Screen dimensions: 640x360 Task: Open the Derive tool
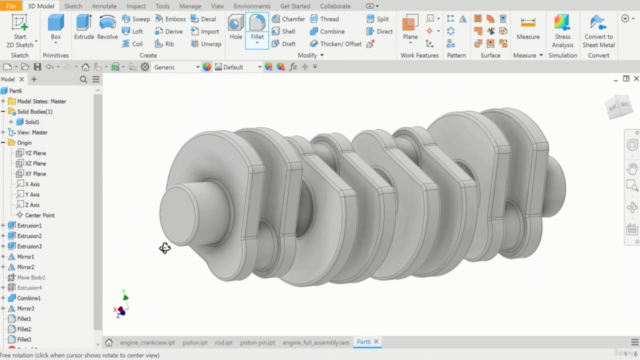coord(169,31)
